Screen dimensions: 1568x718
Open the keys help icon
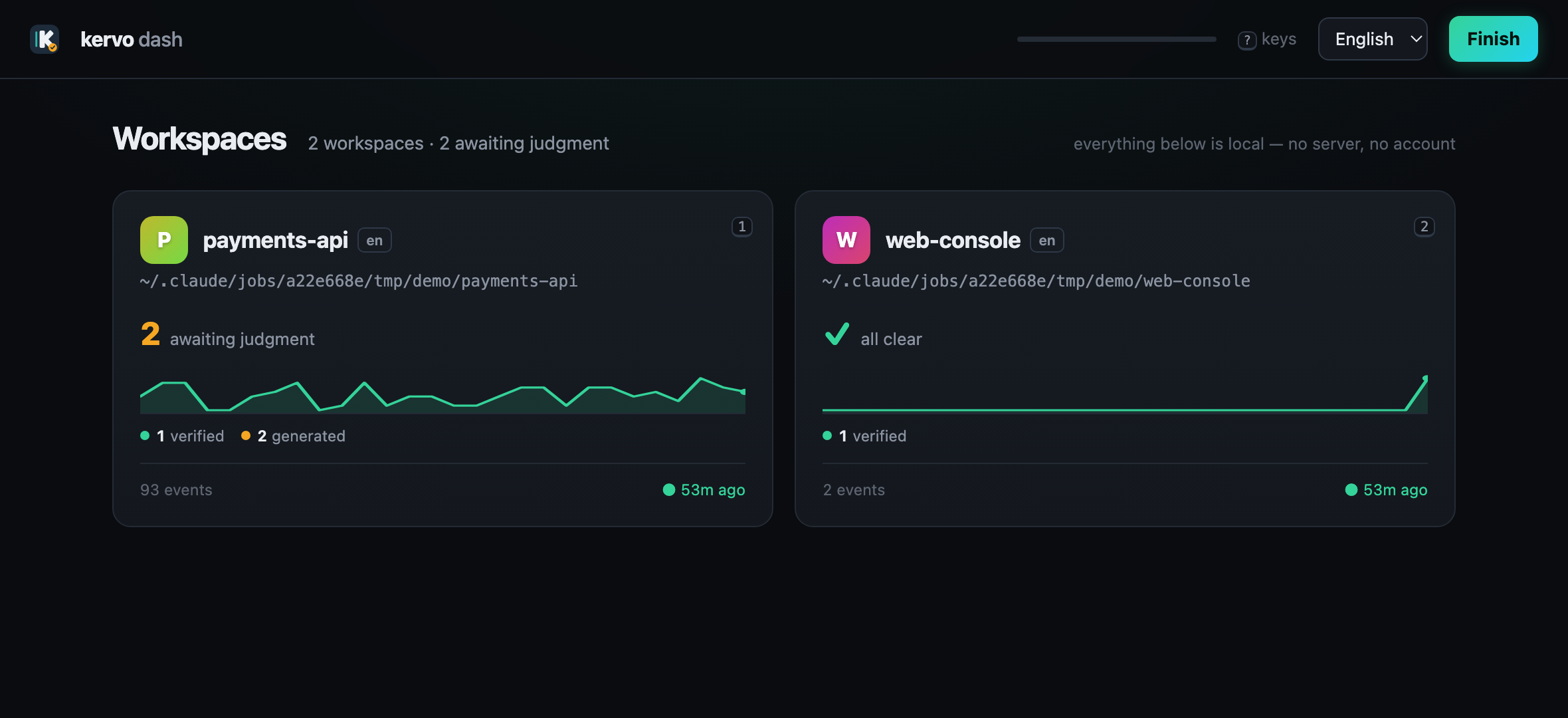pos(1247,40)
